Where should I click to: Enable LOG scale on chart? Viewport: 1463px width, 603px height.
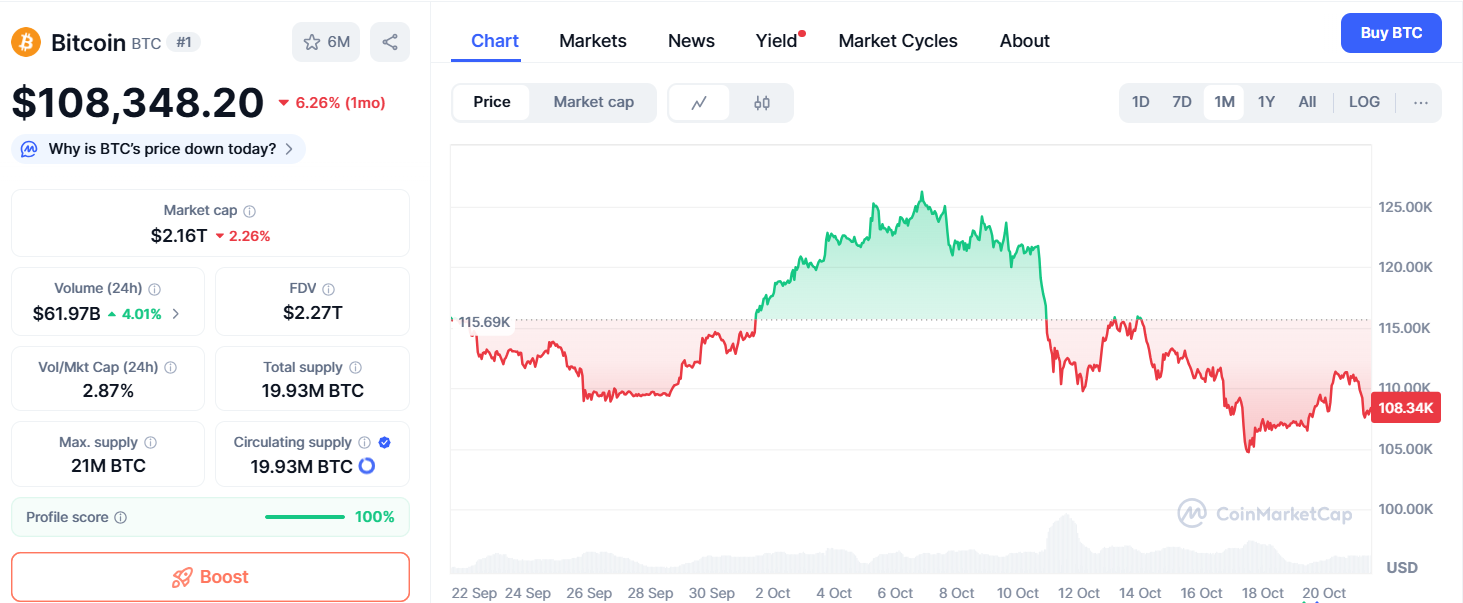[1364, 102]
